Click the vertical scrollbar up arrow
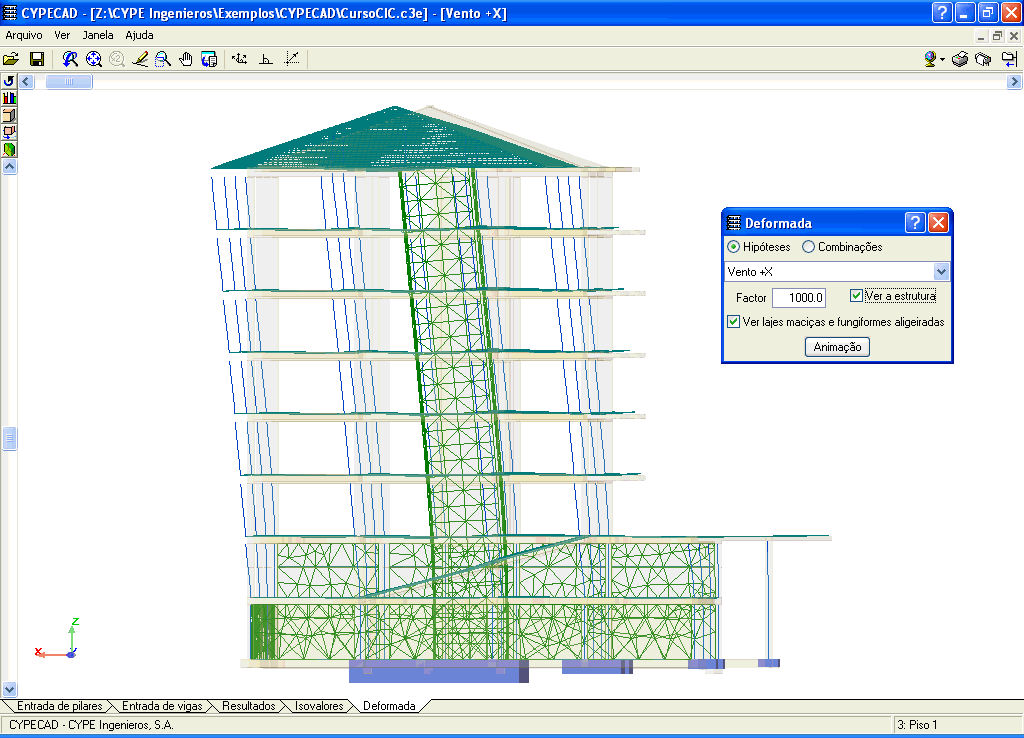This screenshot has height=738, width=1024. point(9,167)
